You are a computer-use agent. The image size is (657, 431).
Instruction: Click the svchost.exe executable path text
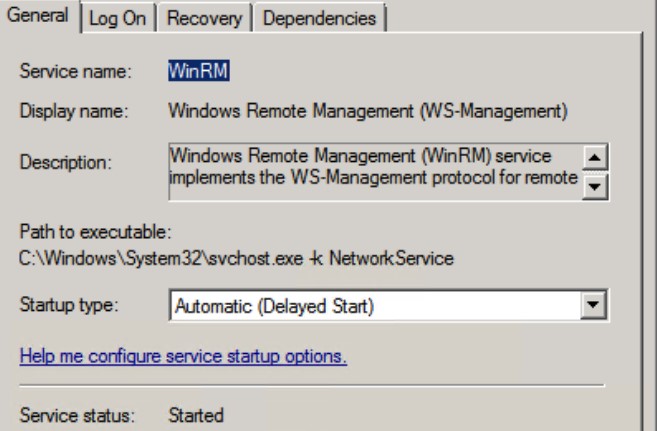pyautogui.click(x=236, y=259)
